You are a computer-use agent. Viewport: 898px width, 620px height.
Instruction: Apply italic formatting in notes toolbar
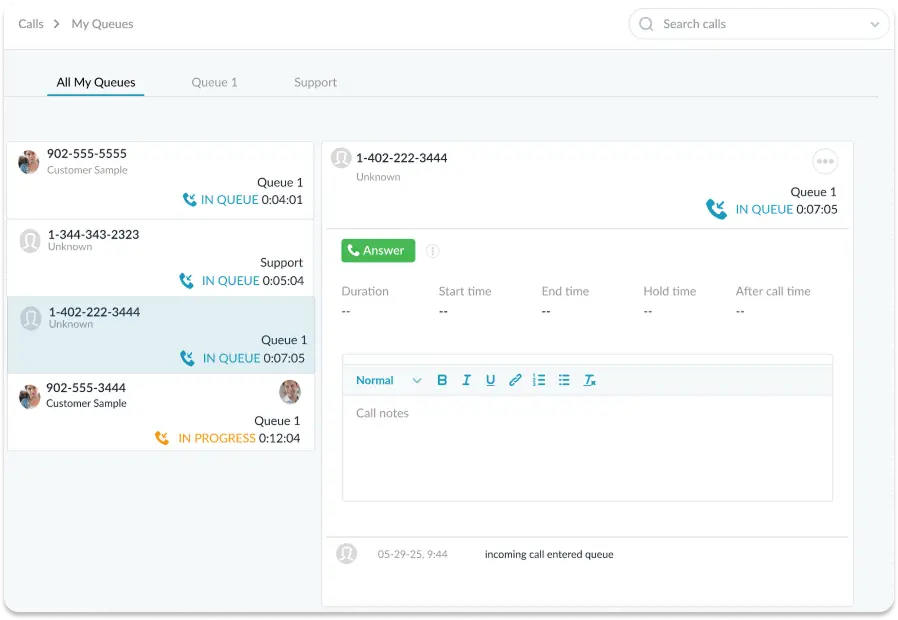(466, 380)
